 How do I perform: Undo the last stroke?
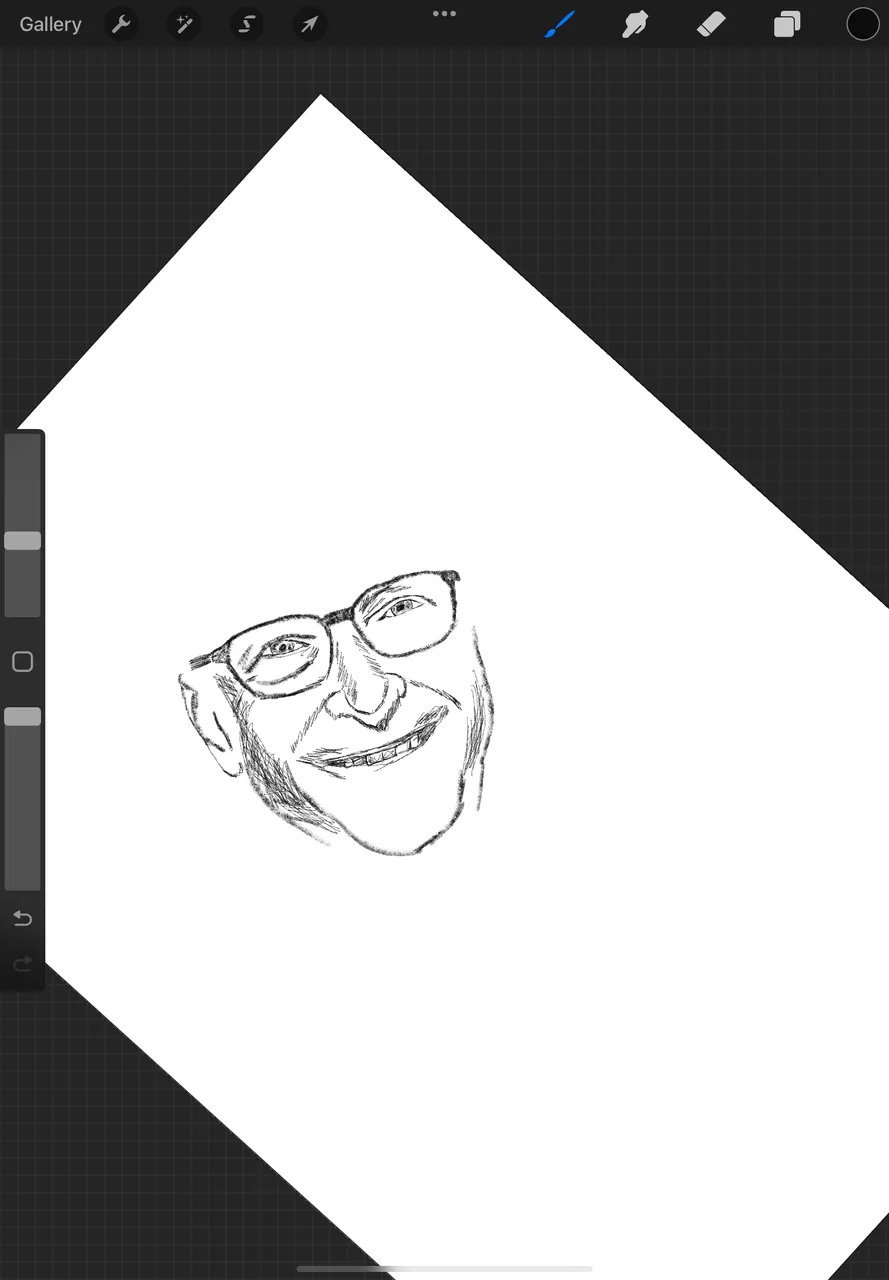(x=22, y=918)
